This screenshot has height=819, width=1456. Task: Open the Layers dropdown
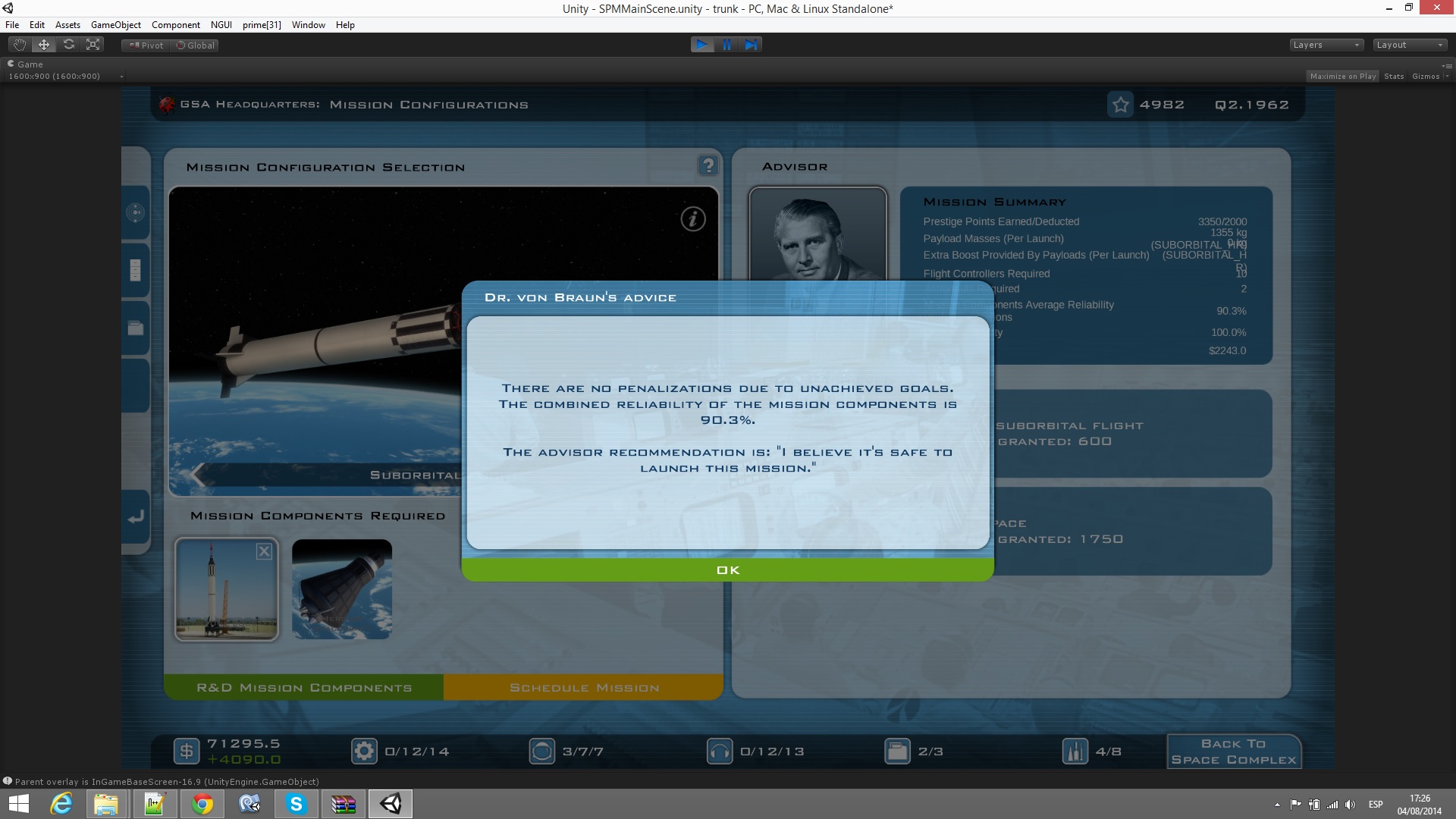(1326, 45)
